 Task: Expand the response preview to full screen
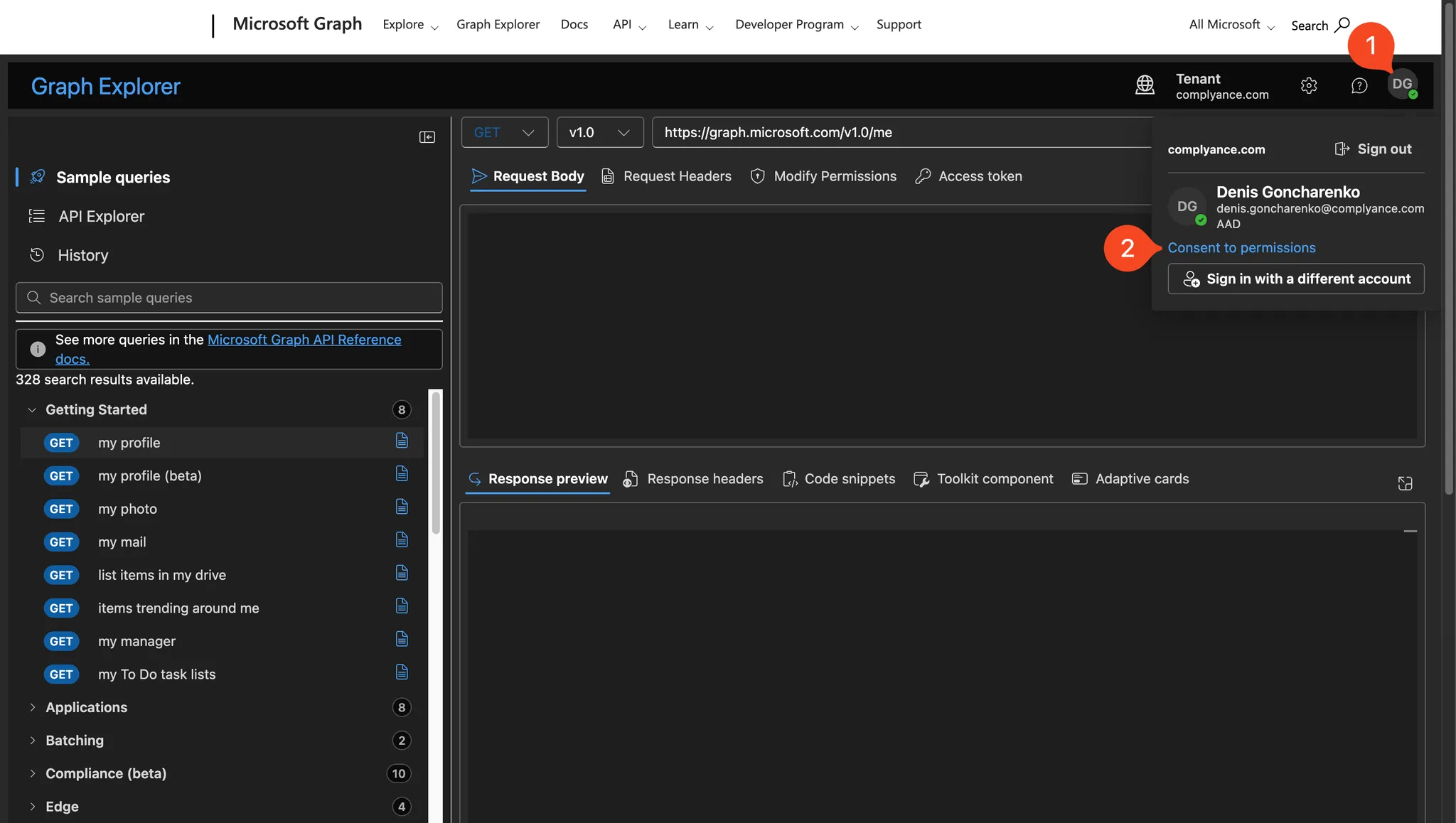click(1404, 483)
